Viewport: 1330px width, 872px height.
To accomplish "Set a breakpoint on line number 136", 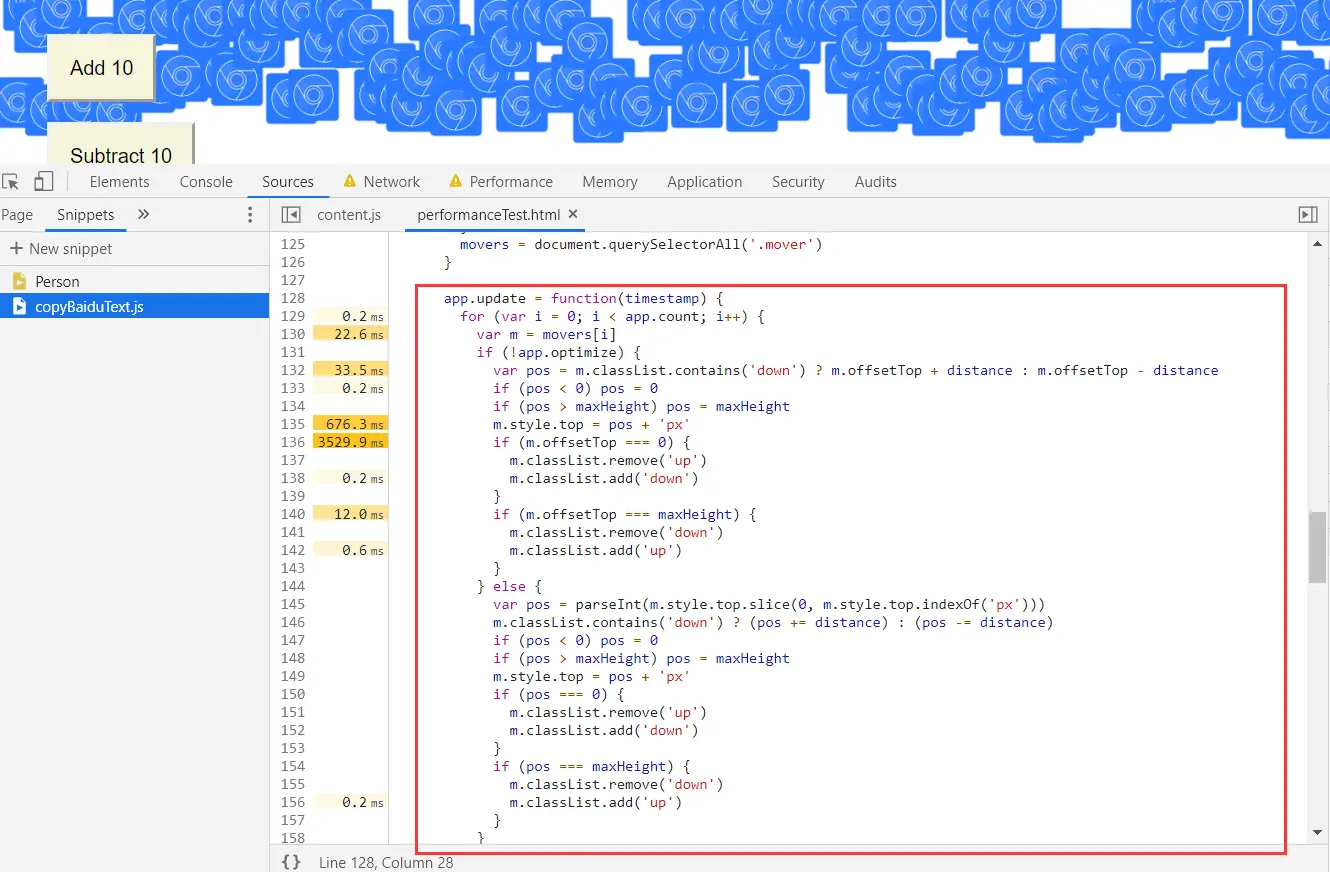I will pyautogui.click(x=292, y=442).
